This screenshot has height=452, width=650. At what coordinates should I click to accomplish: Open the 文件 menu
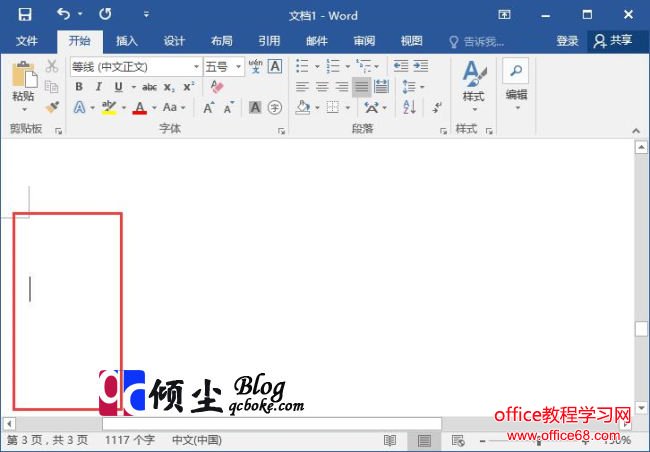(x=27, y=41)
